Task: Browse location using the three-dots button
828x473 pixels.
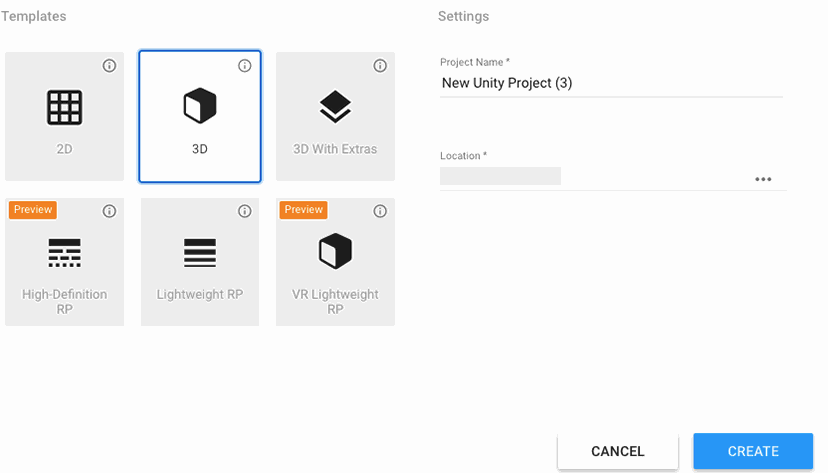Action: tap(763, 179)
